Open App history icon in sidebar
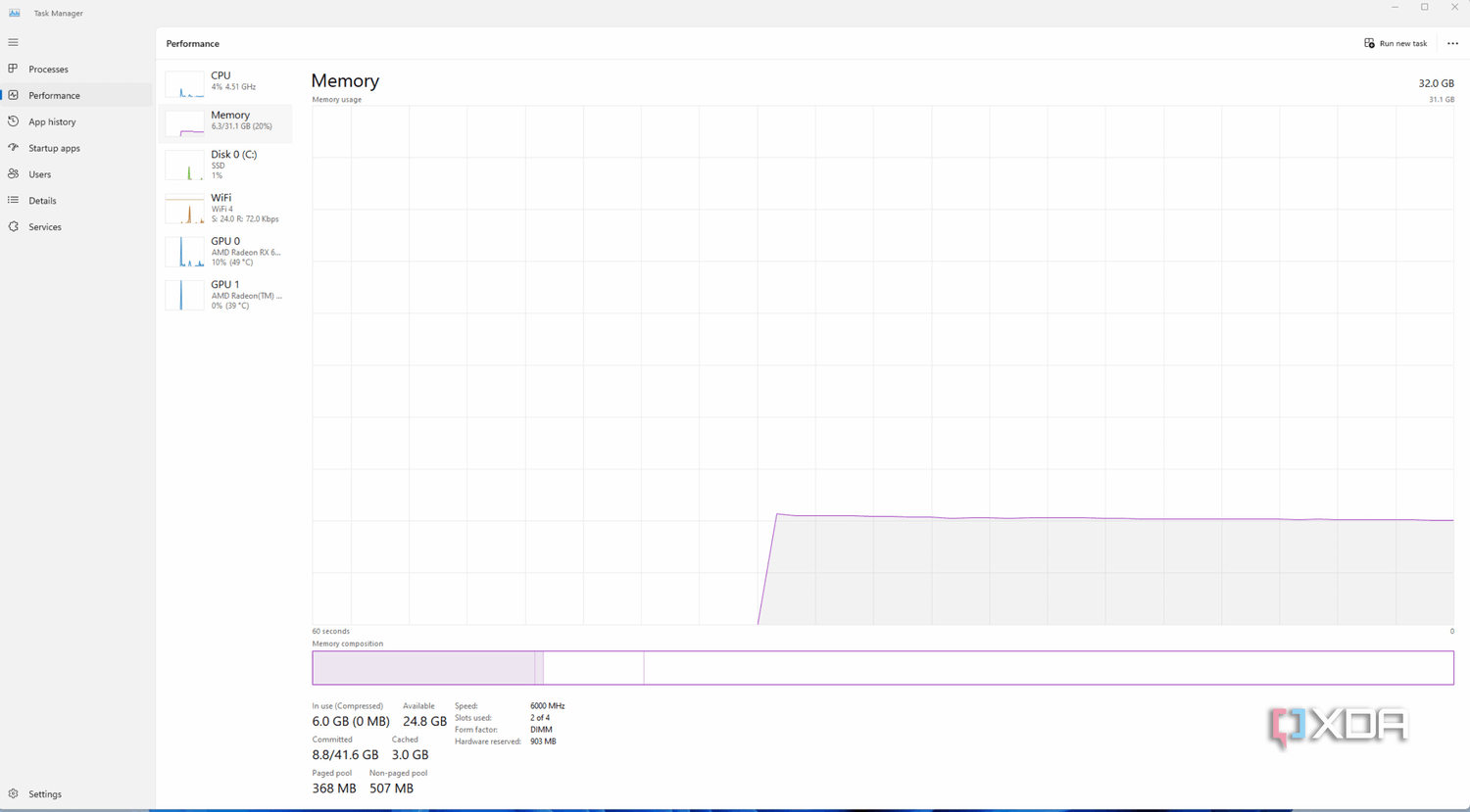 coord(13,121)
